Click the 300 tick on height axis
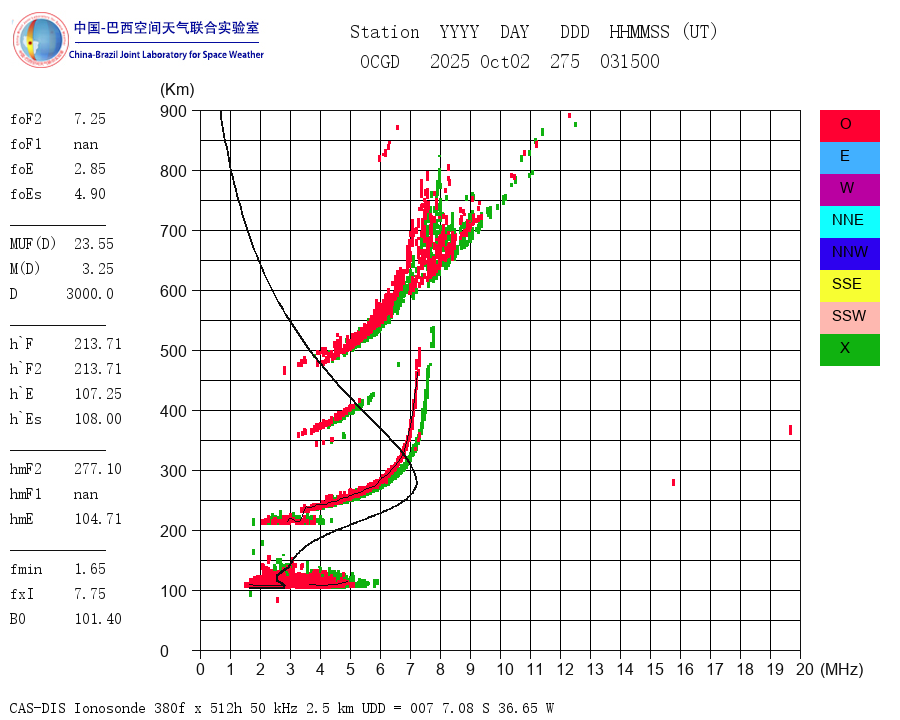 pyautogui.click(x=173, y=471)
